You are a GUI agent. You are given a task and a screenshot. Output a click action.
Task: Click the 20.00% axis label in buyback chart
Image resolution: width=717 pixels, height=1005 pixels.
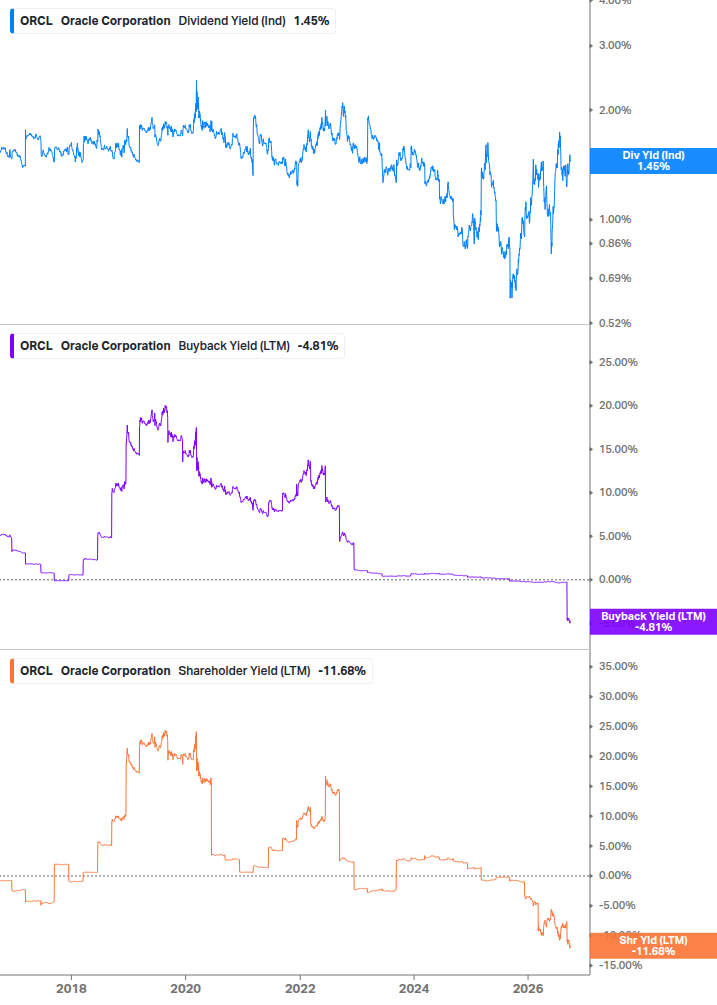618,406
